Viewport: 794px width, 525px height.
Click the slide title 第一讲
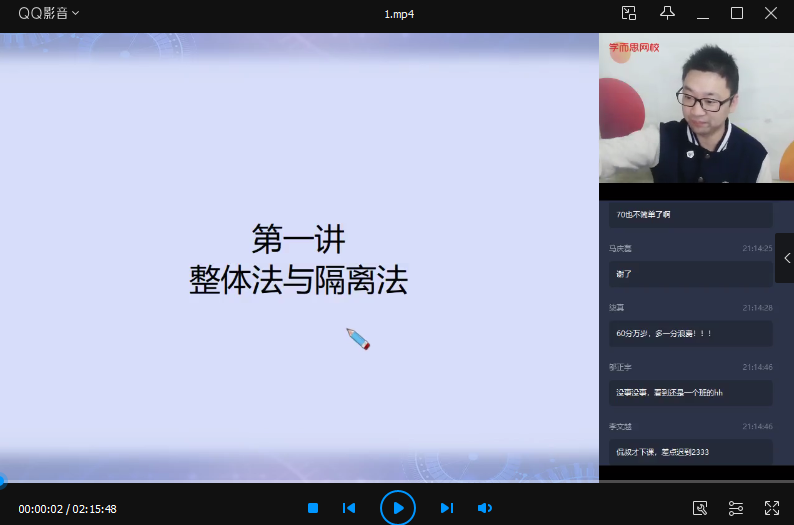point(299,239)
